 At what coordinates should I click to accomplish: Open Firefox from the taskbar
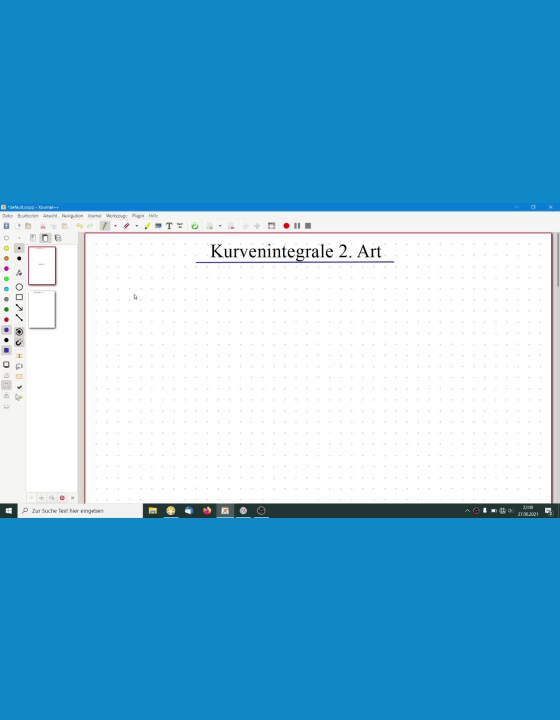pos(207,511)
